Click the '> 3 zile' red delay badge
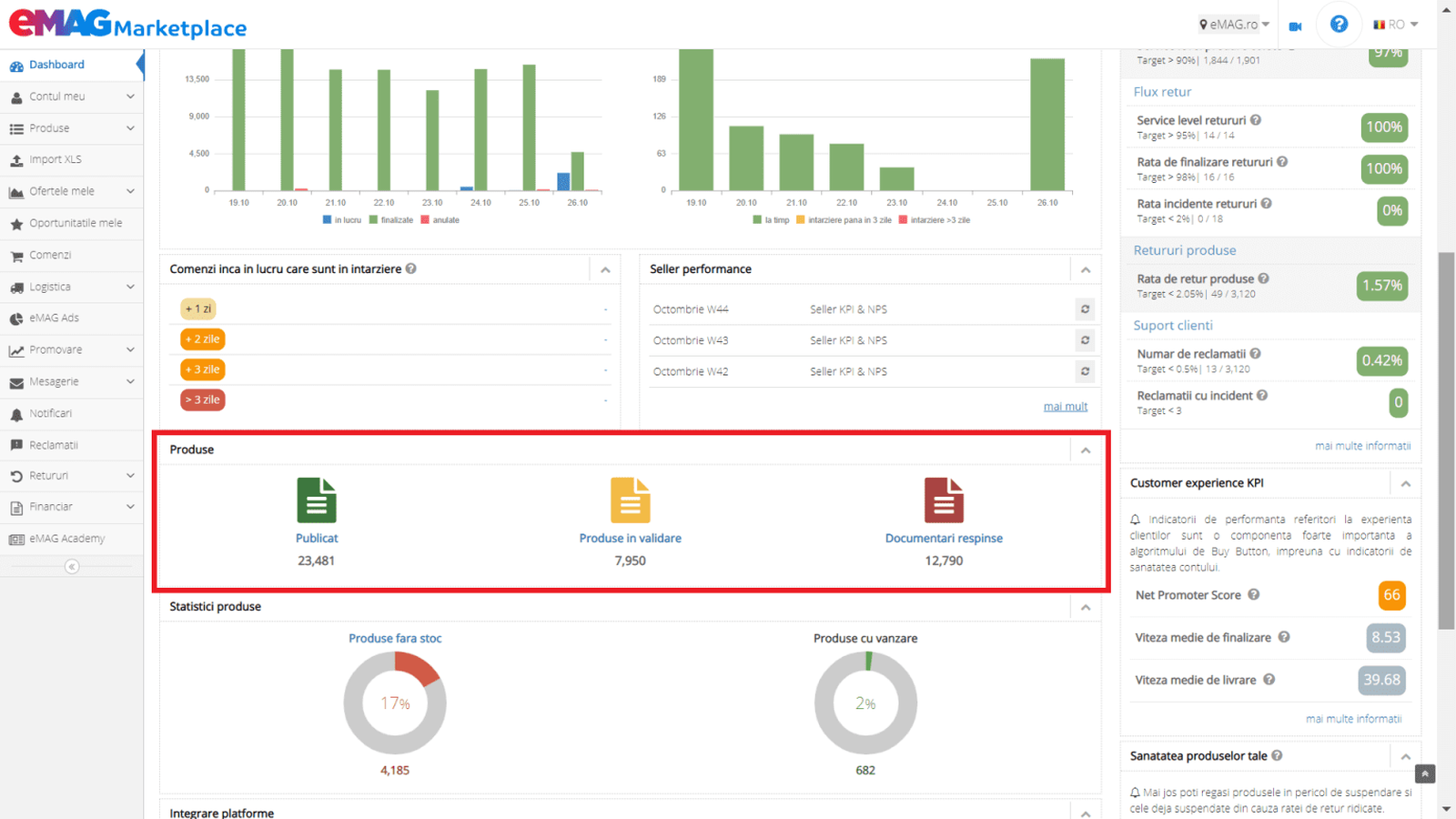 (203, 400)
